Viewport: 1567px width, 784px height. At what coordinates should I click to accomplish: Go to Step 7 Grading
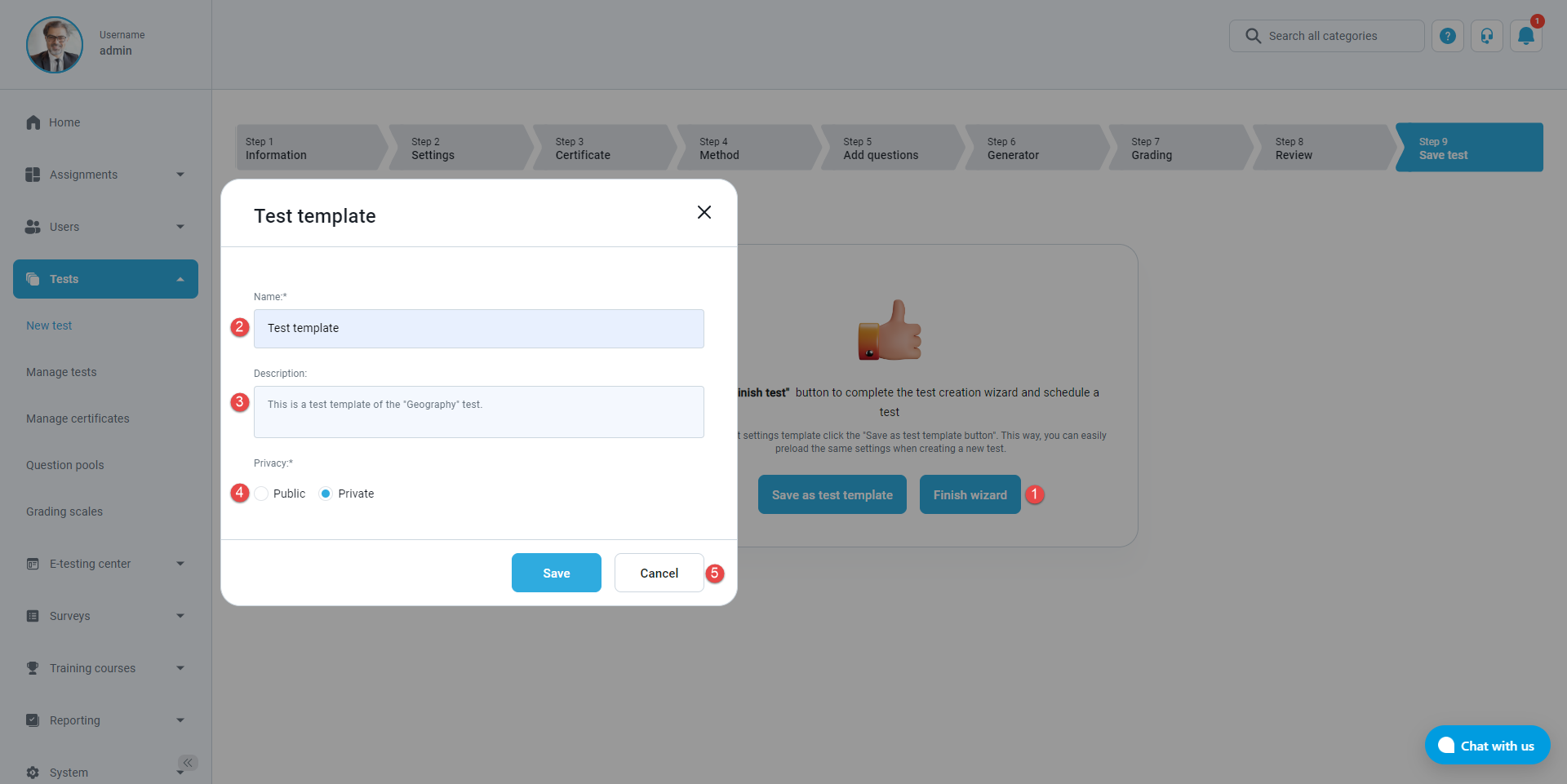[1181, 148]
